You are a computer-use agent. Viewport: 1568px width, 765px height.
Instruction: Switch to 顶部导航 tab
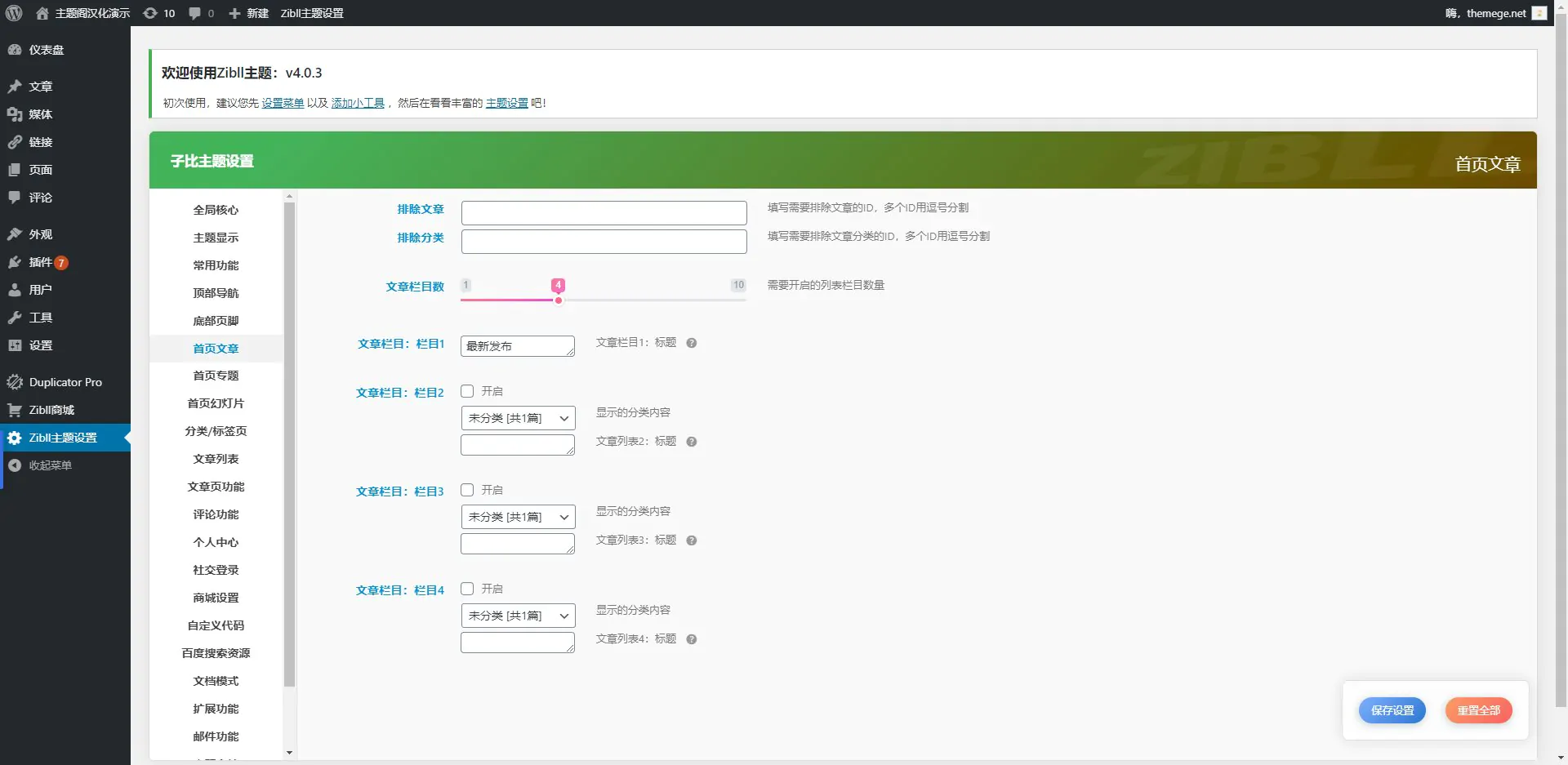[x=216, y=293]
